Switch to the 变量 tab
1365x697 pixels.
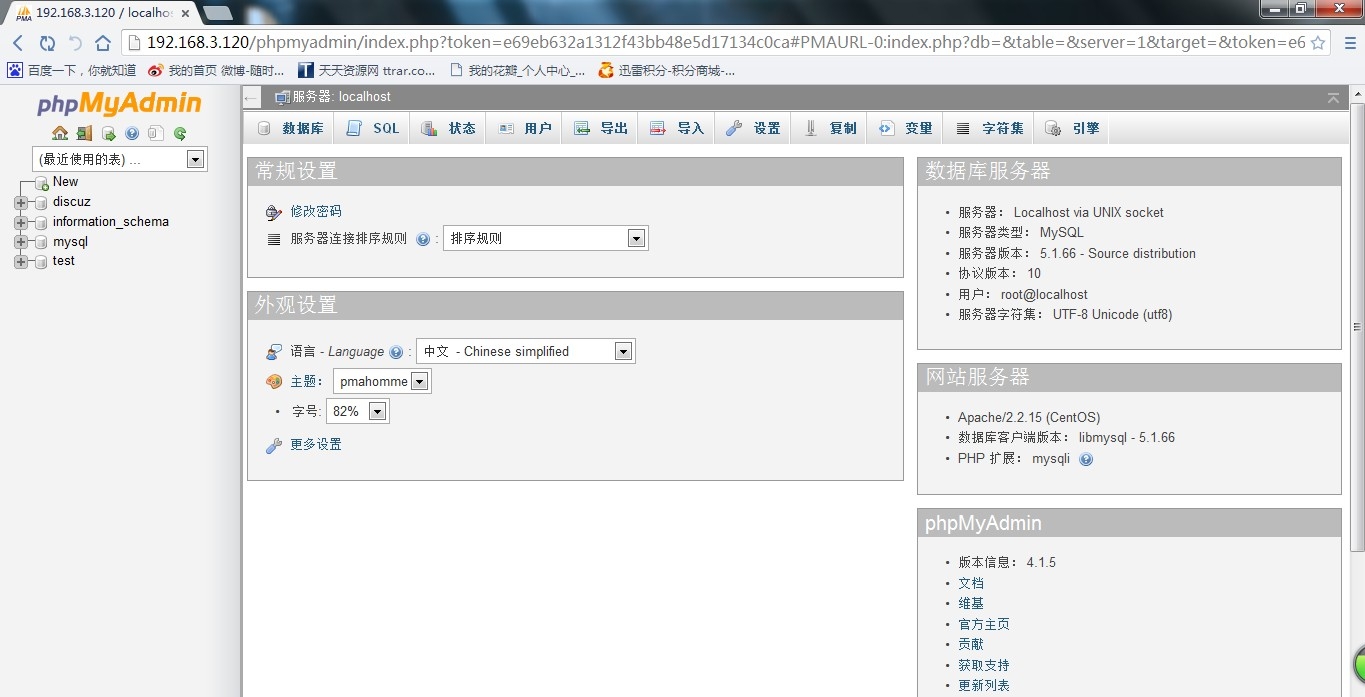click(906, 128)
